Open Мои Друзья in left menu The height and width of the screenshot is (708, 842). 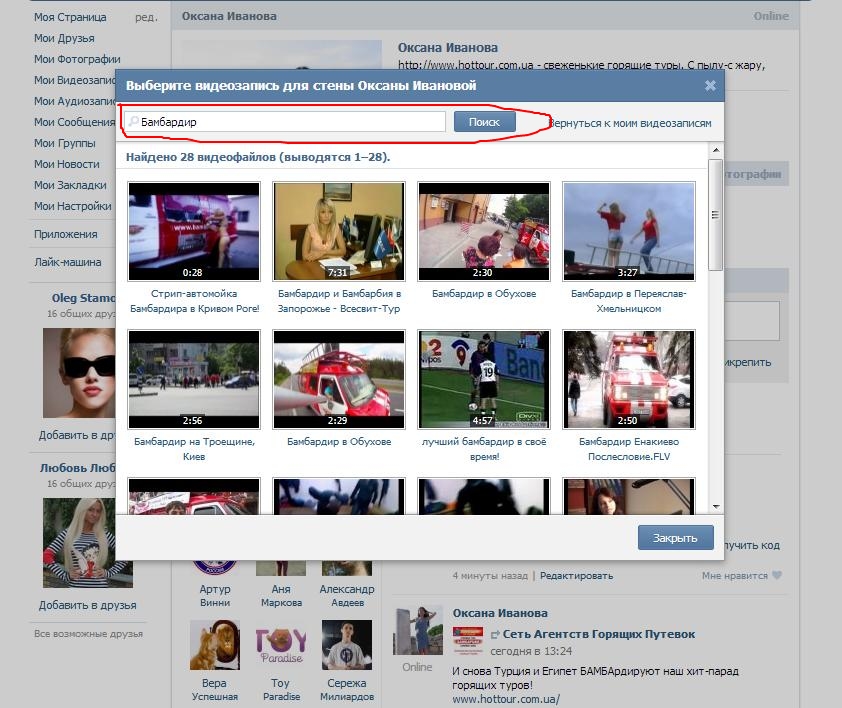click(x=64, y=38)
